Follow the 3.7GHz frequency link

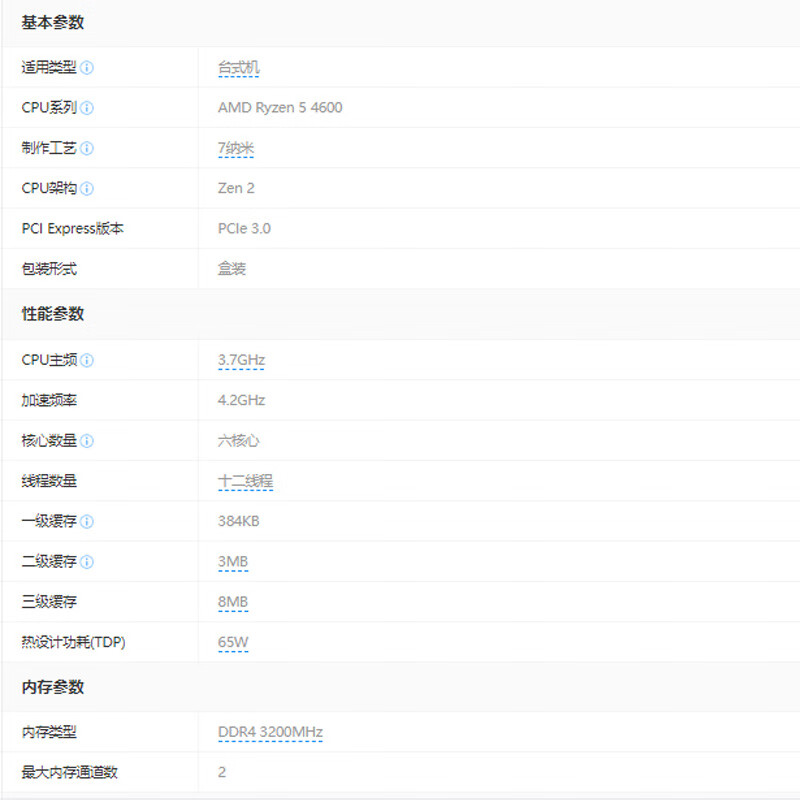pos(241,360)
